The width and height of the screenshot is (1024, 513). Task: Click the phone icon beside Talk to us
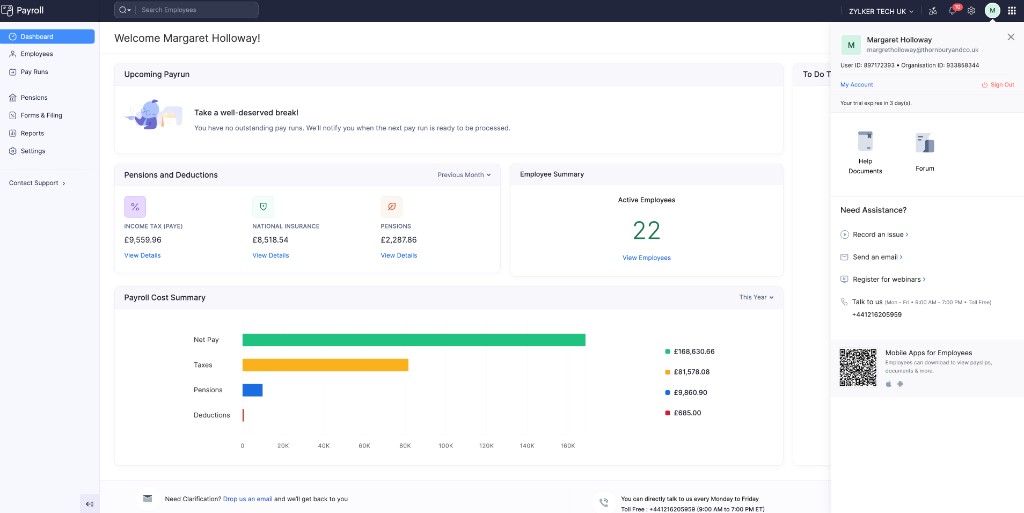coord(844,302)
